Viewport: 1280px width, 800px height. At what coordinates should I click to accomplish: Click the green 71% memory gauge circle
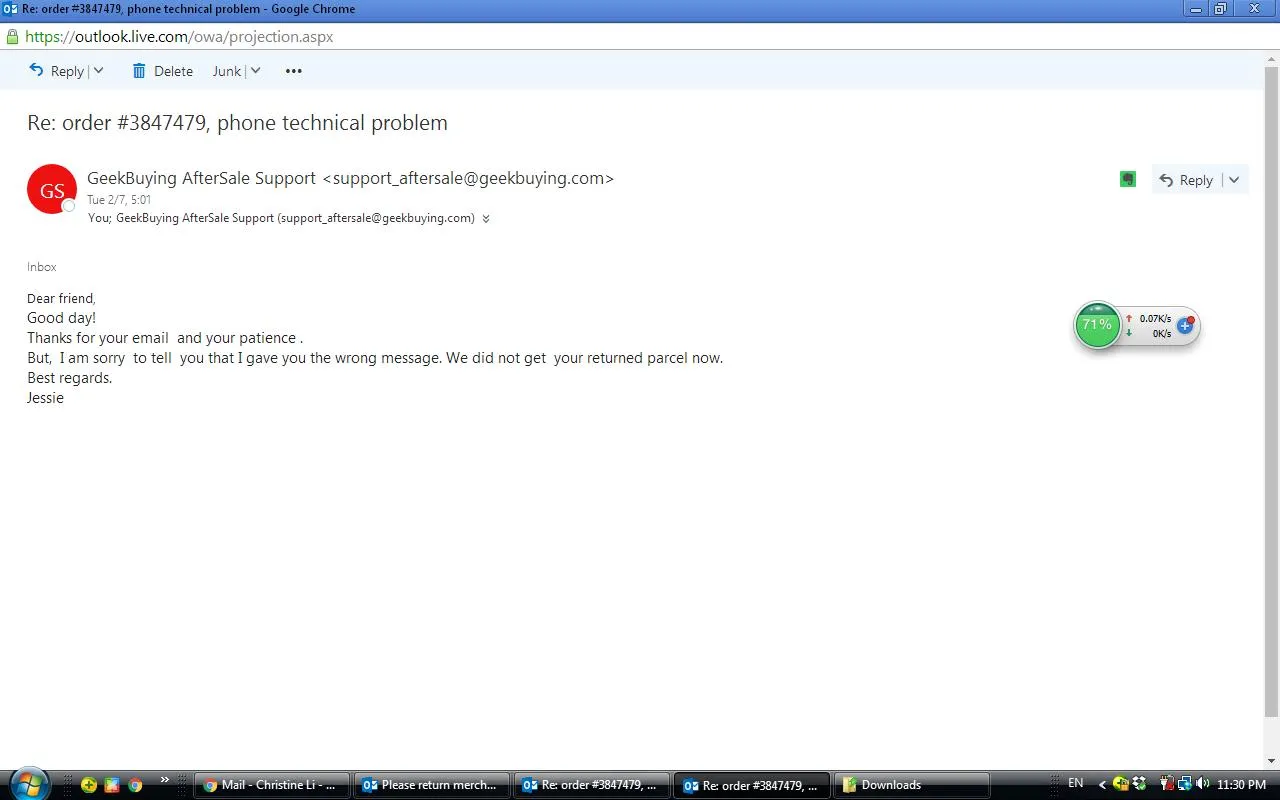[x=1097, y=325]
